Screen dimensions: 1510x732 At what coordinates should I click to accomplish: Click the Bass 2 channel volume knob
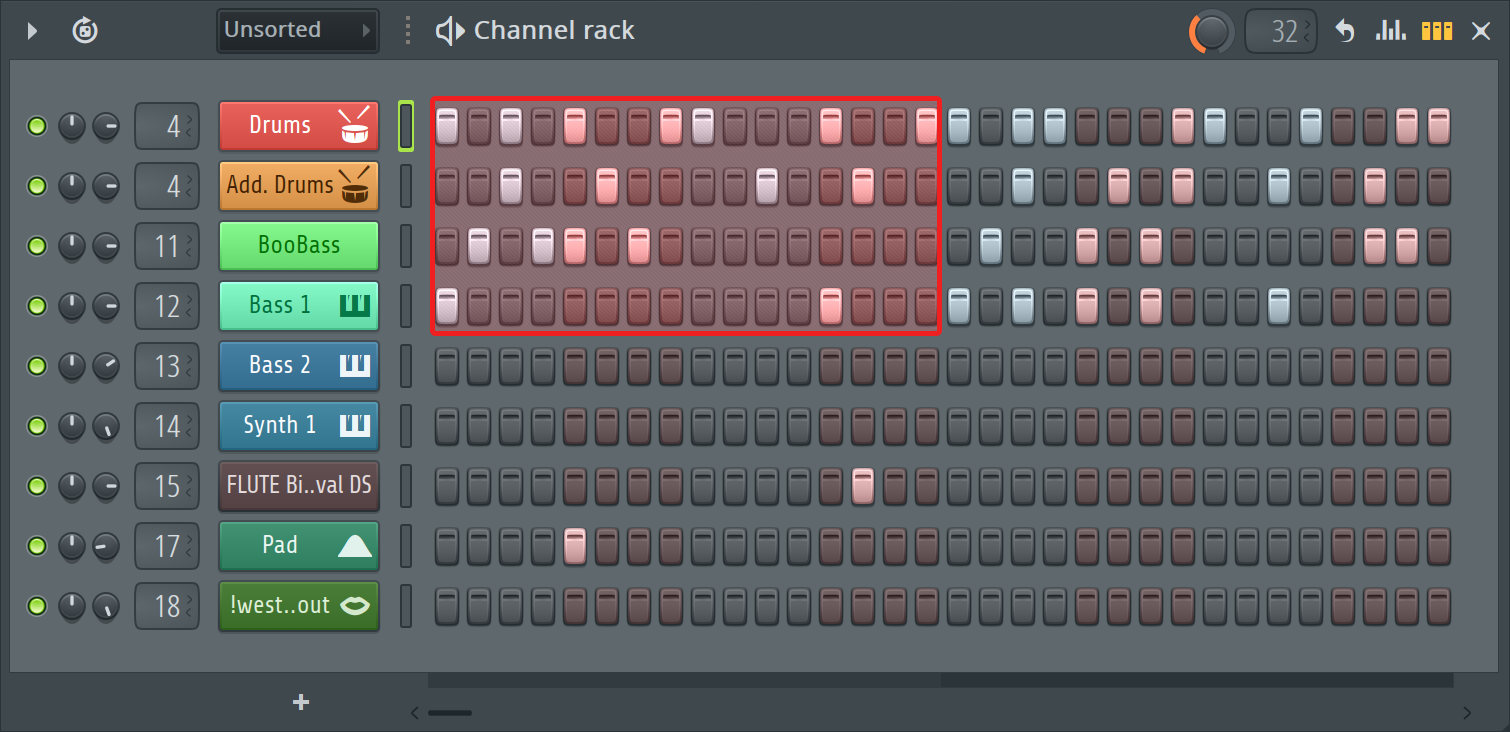[x=106, y=366]
